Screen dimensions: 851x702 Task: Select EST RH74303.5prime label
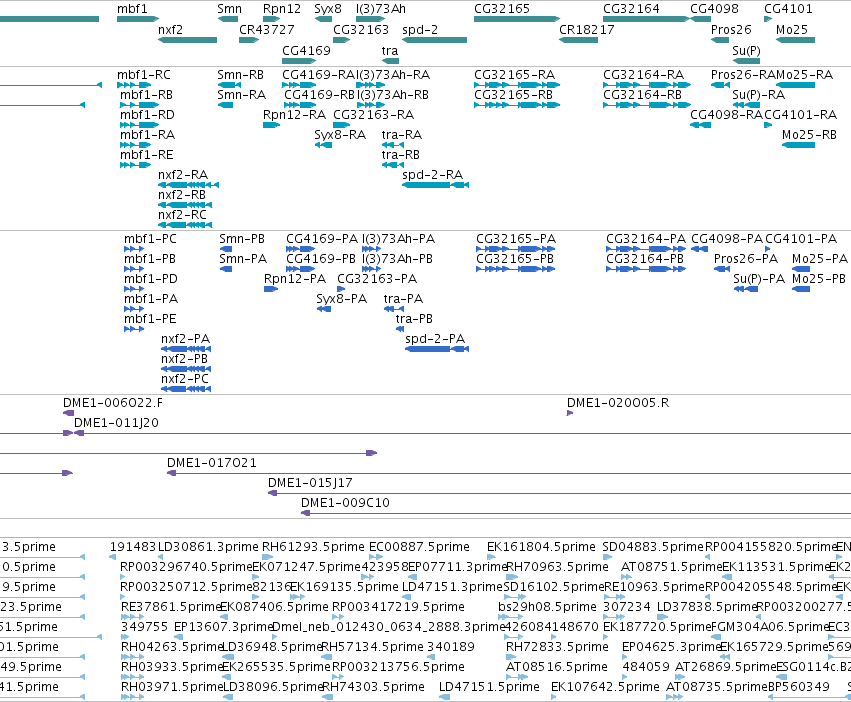373,687
